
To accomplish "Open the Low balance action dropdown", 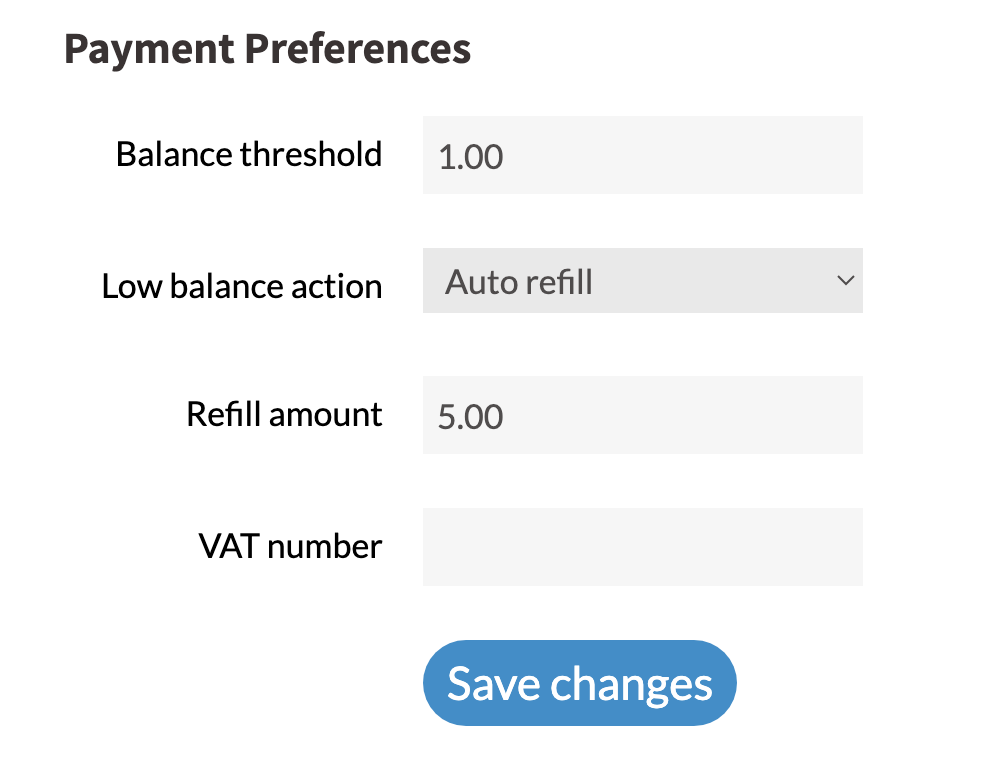I will coord(642,282).
